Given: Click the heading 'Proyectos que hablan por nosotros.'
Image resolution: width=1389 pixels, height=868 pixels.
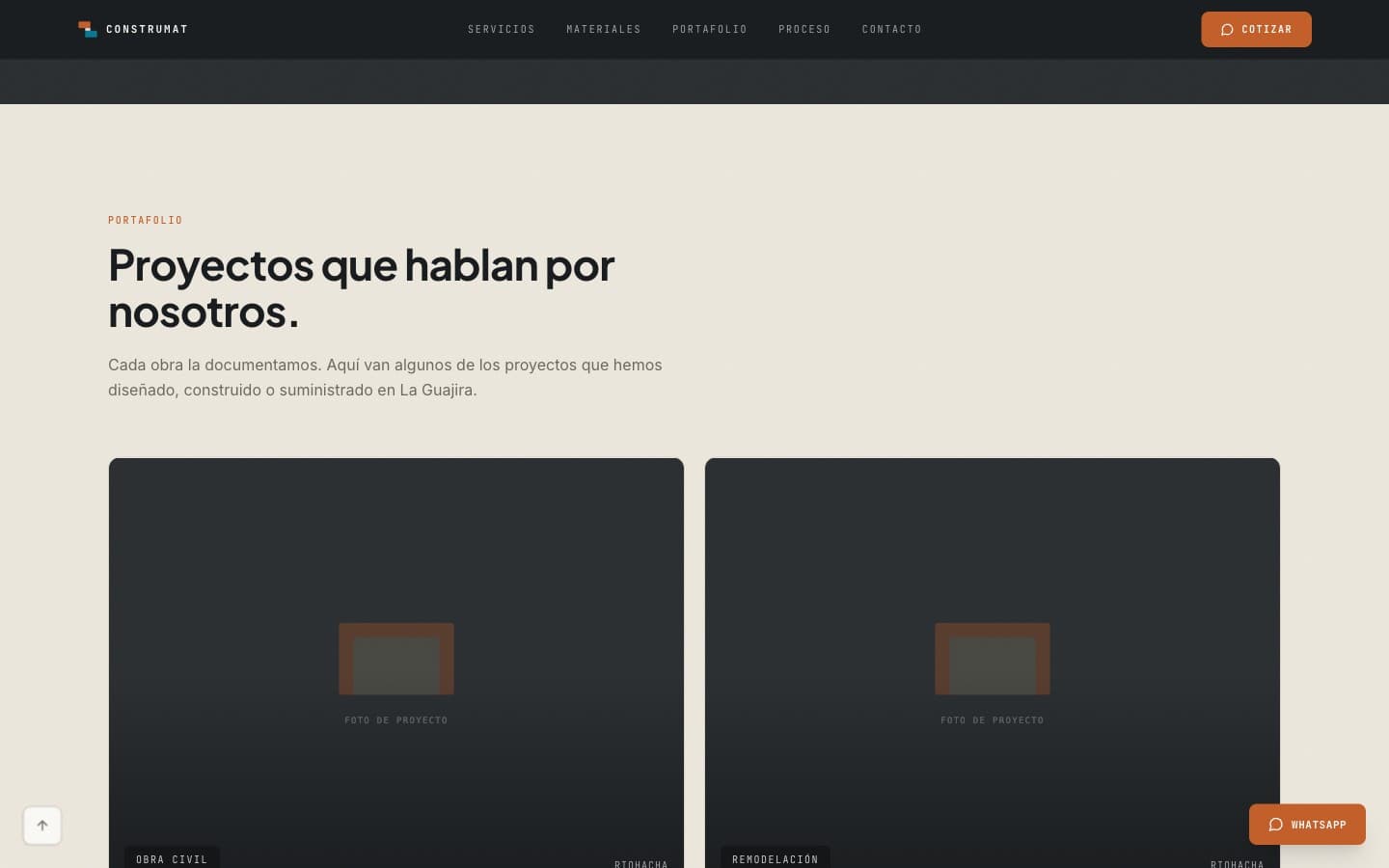Looking at the screenshot, I should (x=362, y=287).
